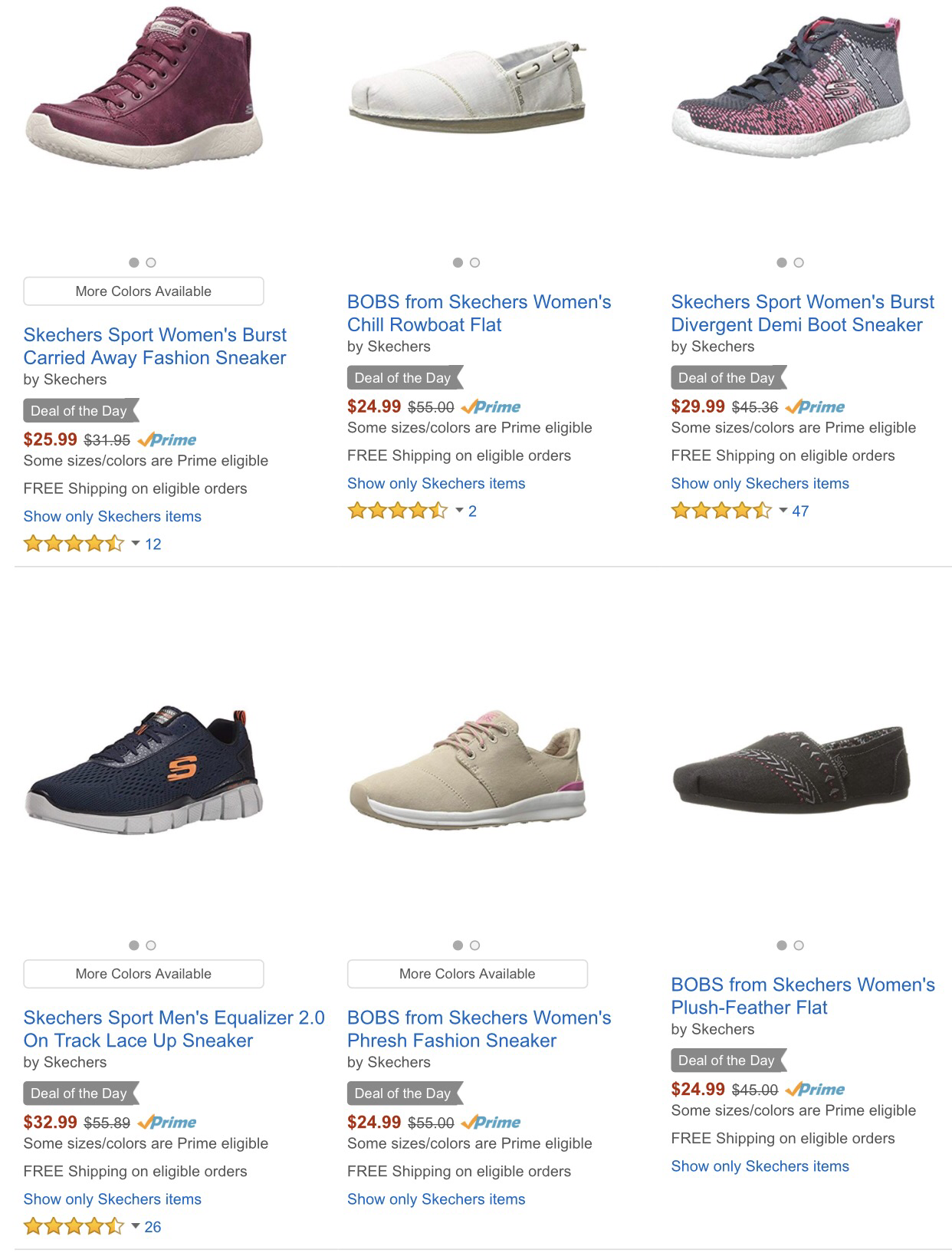Expand rating dropdown arrow next to 26 reviews
952x1253 pixels.
(136, 1226)
